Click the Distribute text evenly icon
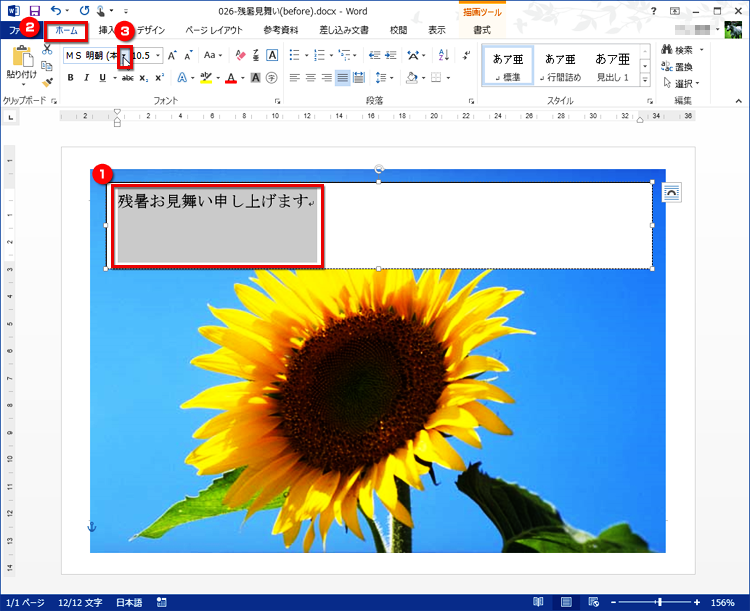 (359, 78)
